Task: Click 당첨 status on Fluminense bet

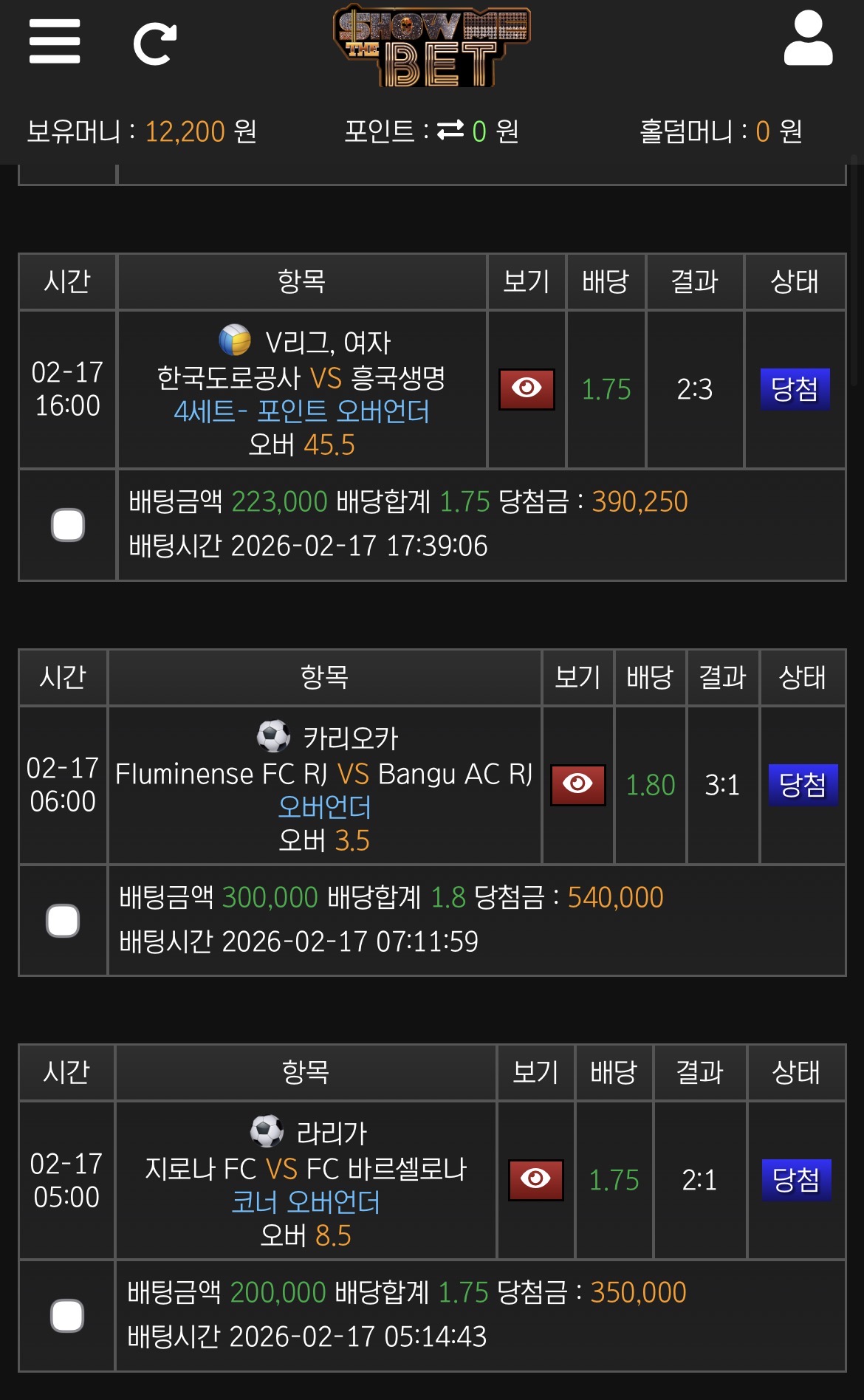Action: click(803, 784)
